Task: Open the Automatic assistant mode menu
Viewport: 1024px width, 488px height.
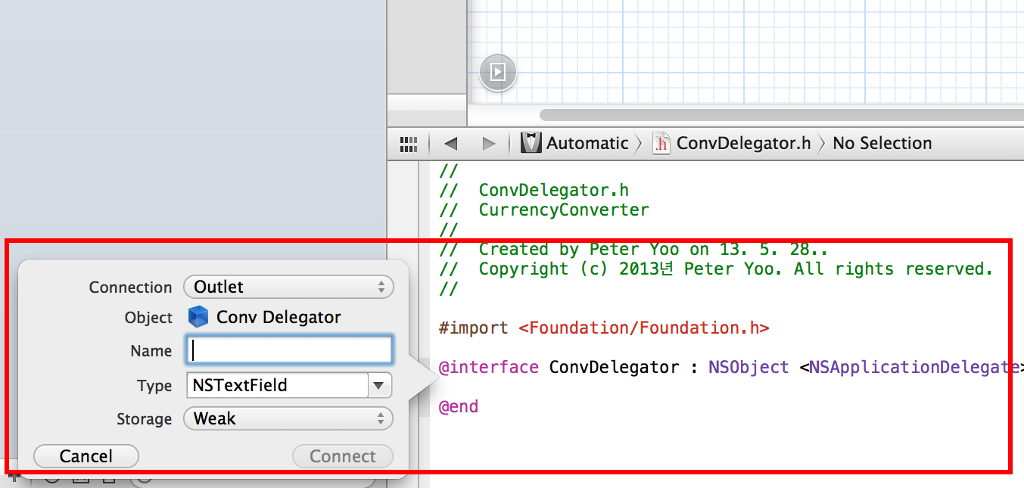Action: [x=575, y=143]
